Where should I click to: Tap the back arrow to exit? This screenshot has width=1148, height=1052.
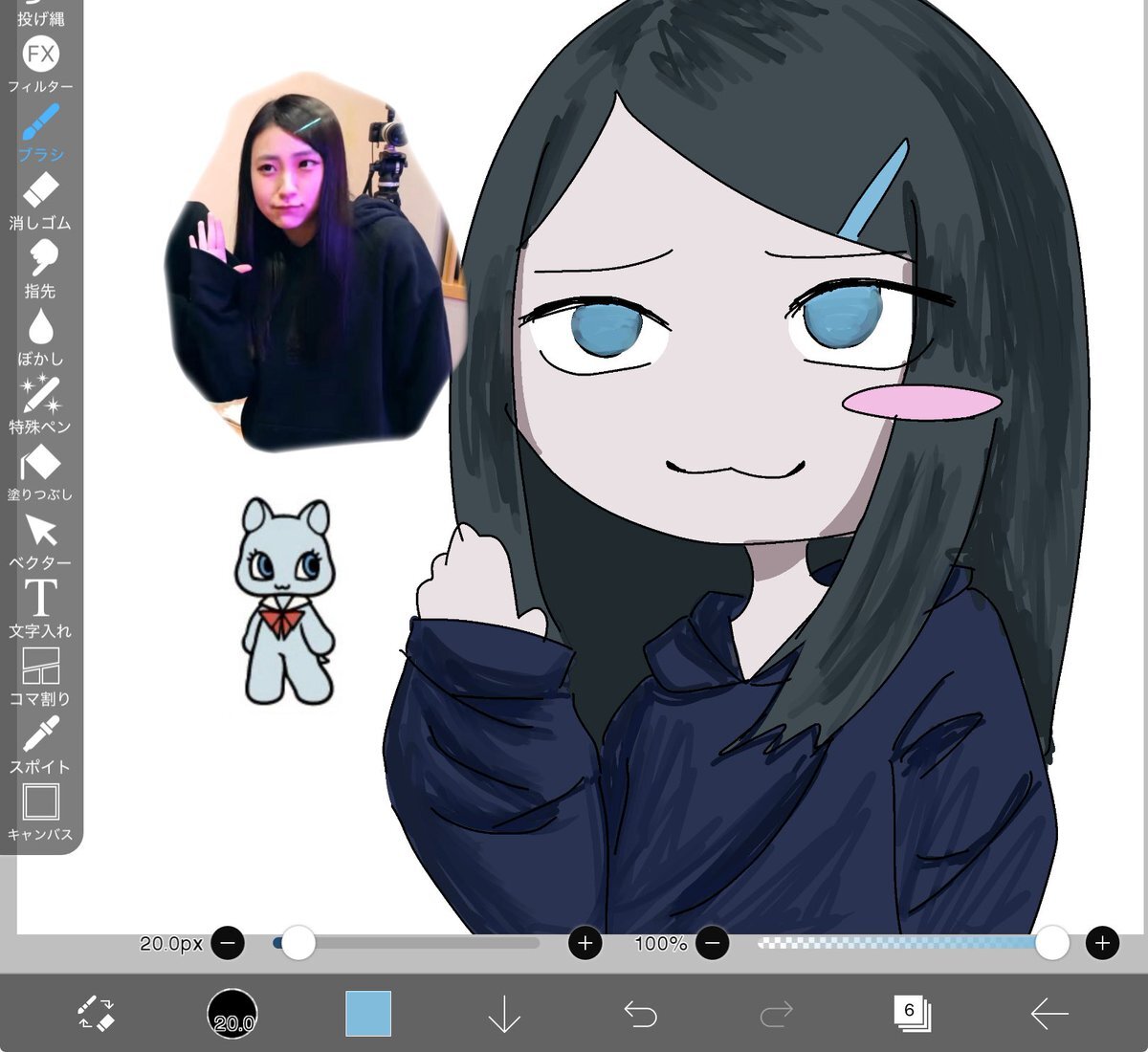click(x=1049, y=1013)
